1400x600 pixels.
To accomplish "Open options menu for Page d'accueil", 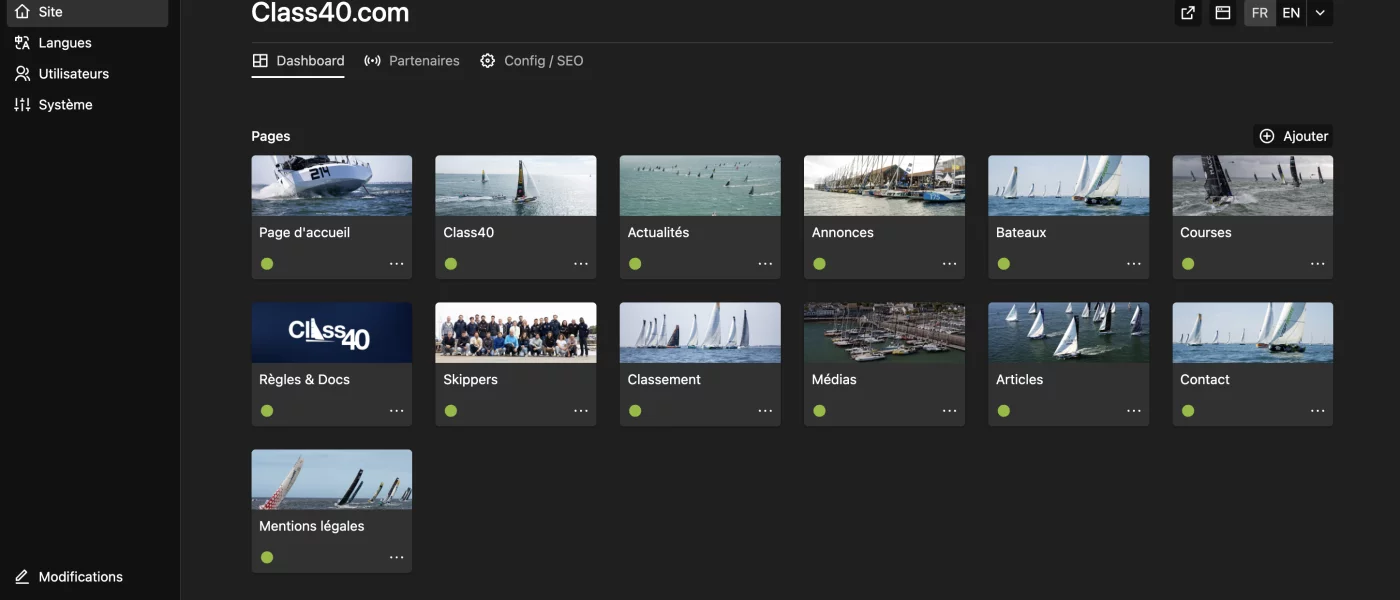I will point(397,264).
